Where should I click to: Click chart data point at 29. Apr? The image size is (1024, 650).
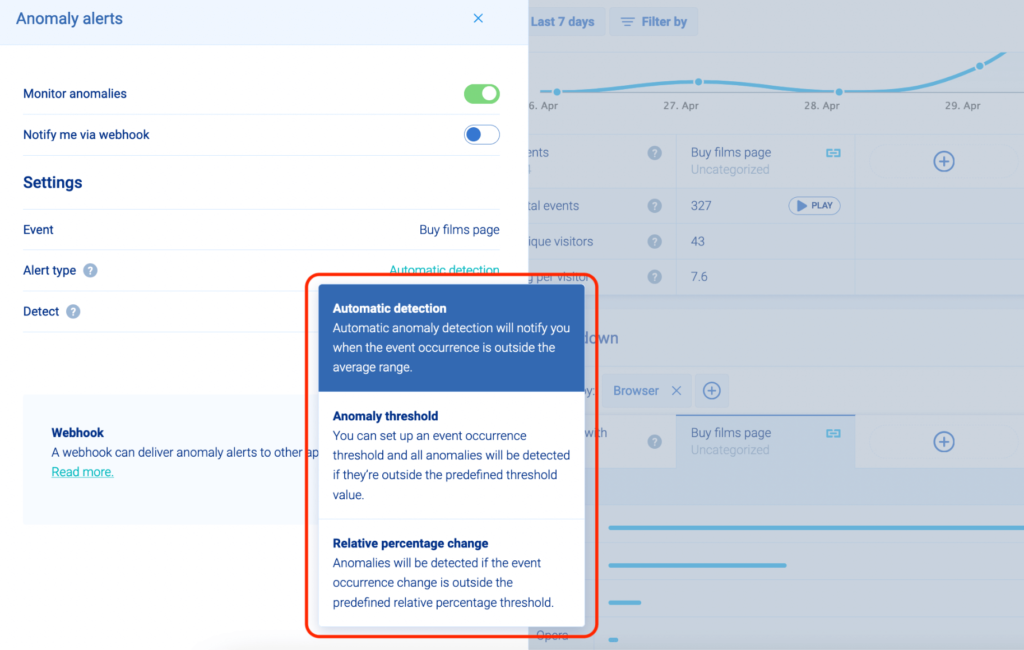[980, 66]
